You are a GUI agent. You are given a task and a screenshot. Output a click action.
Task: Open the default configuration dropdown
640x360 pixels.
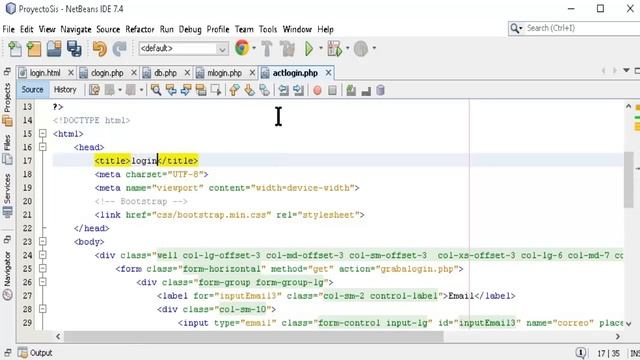click(184, 49)
